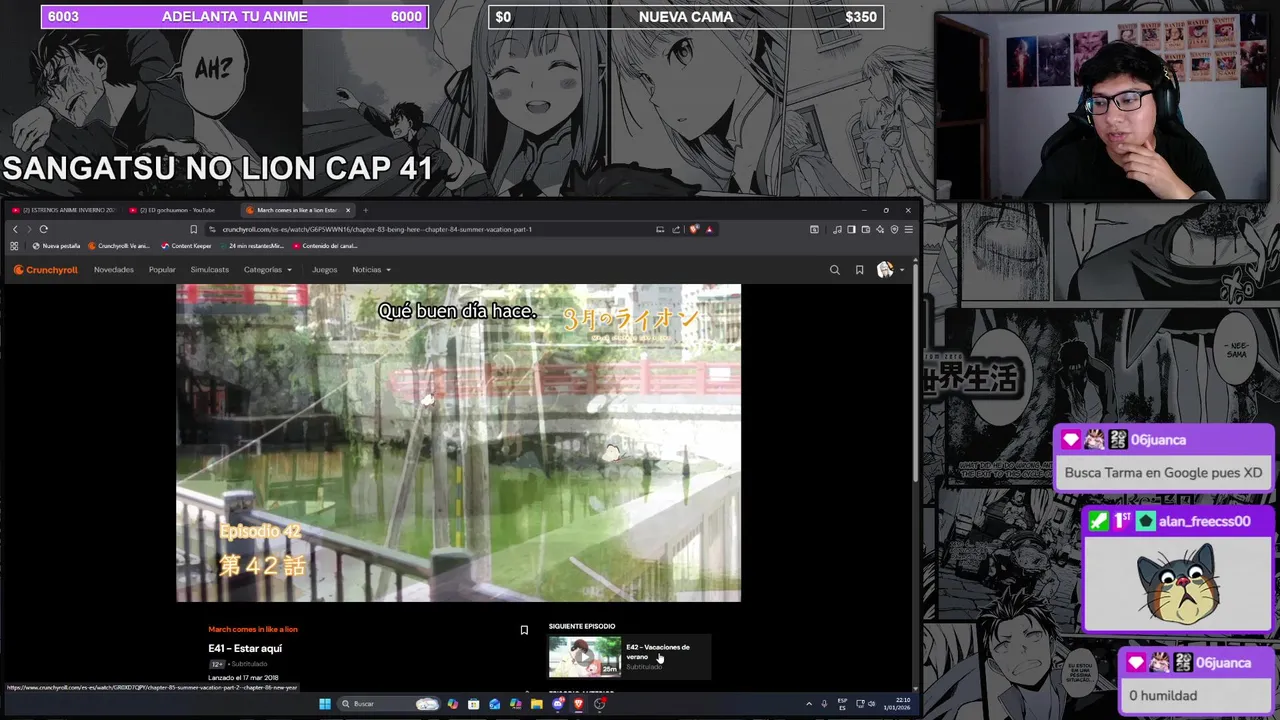Click the browser address bar URL
The width and height of the screenshot is (1280, 720).
coord(377,229)
